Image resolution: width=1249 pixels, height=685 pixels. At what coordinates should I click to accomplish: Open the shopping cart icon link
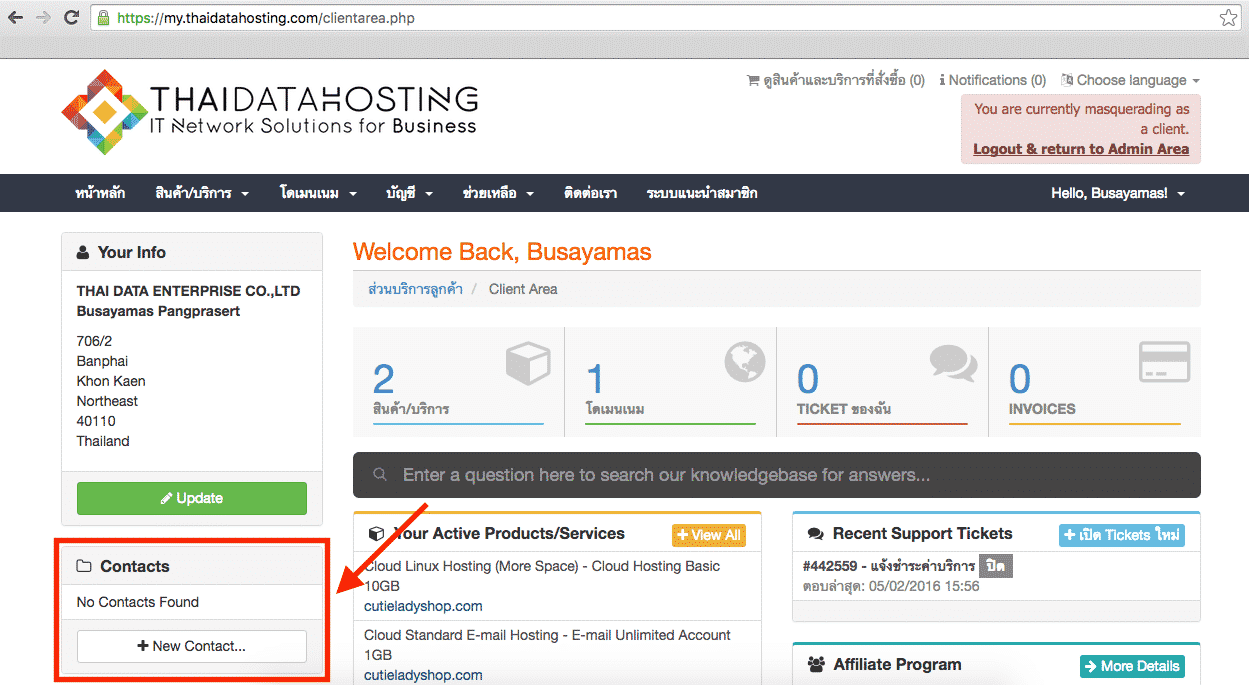[x=753, y=80]
